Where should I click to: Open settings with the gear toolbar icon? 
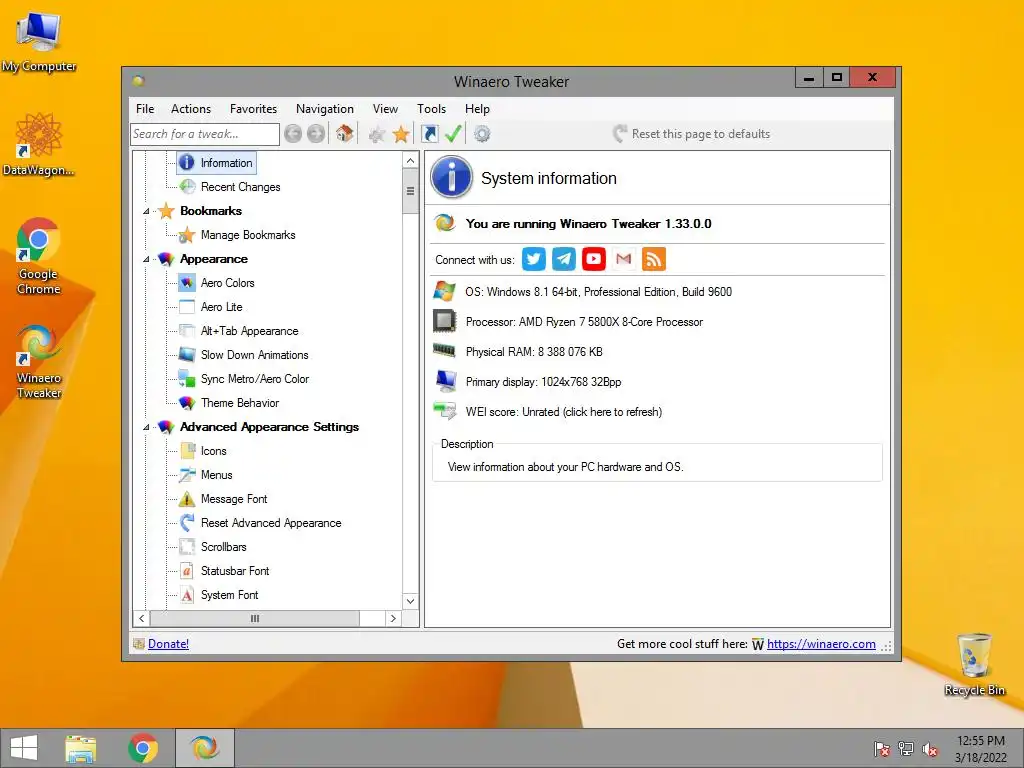(x=482, y=134)
